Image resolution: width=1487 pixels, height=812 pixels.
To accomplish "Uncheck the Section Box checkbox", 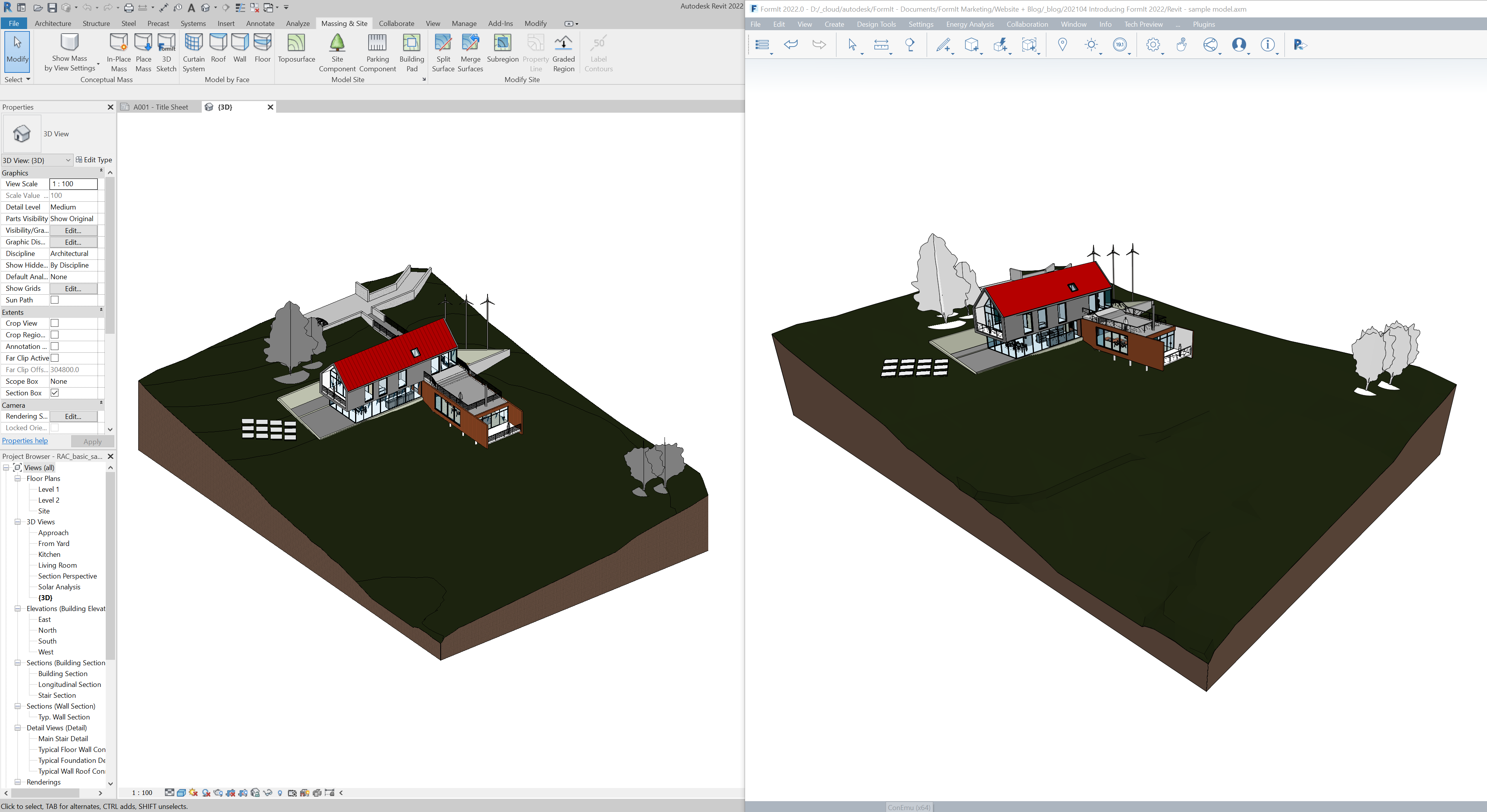I will [x=55, y=392].
